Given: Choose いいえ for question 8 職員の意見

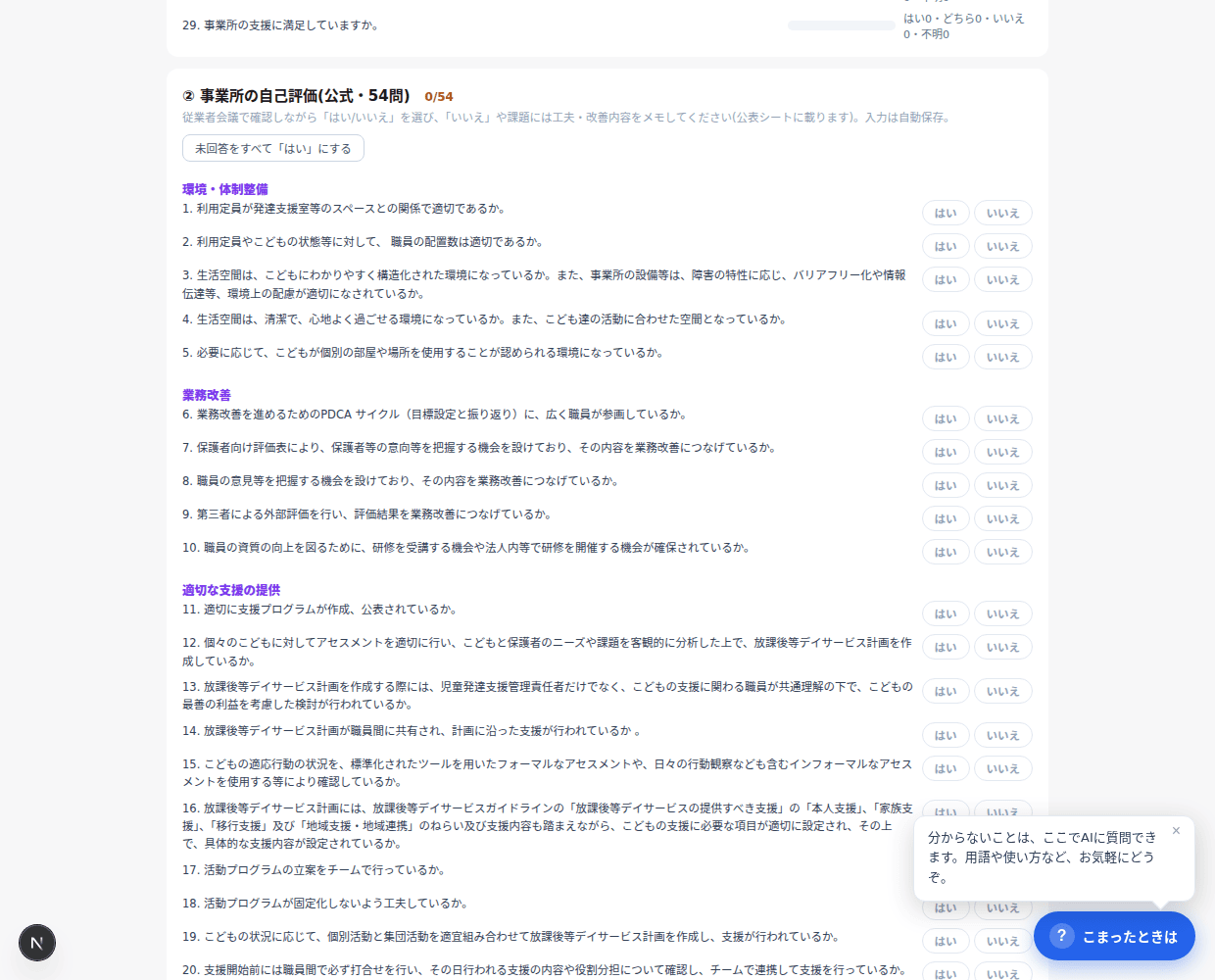Looking at the screenshot, I should (x=1002, y=485).
